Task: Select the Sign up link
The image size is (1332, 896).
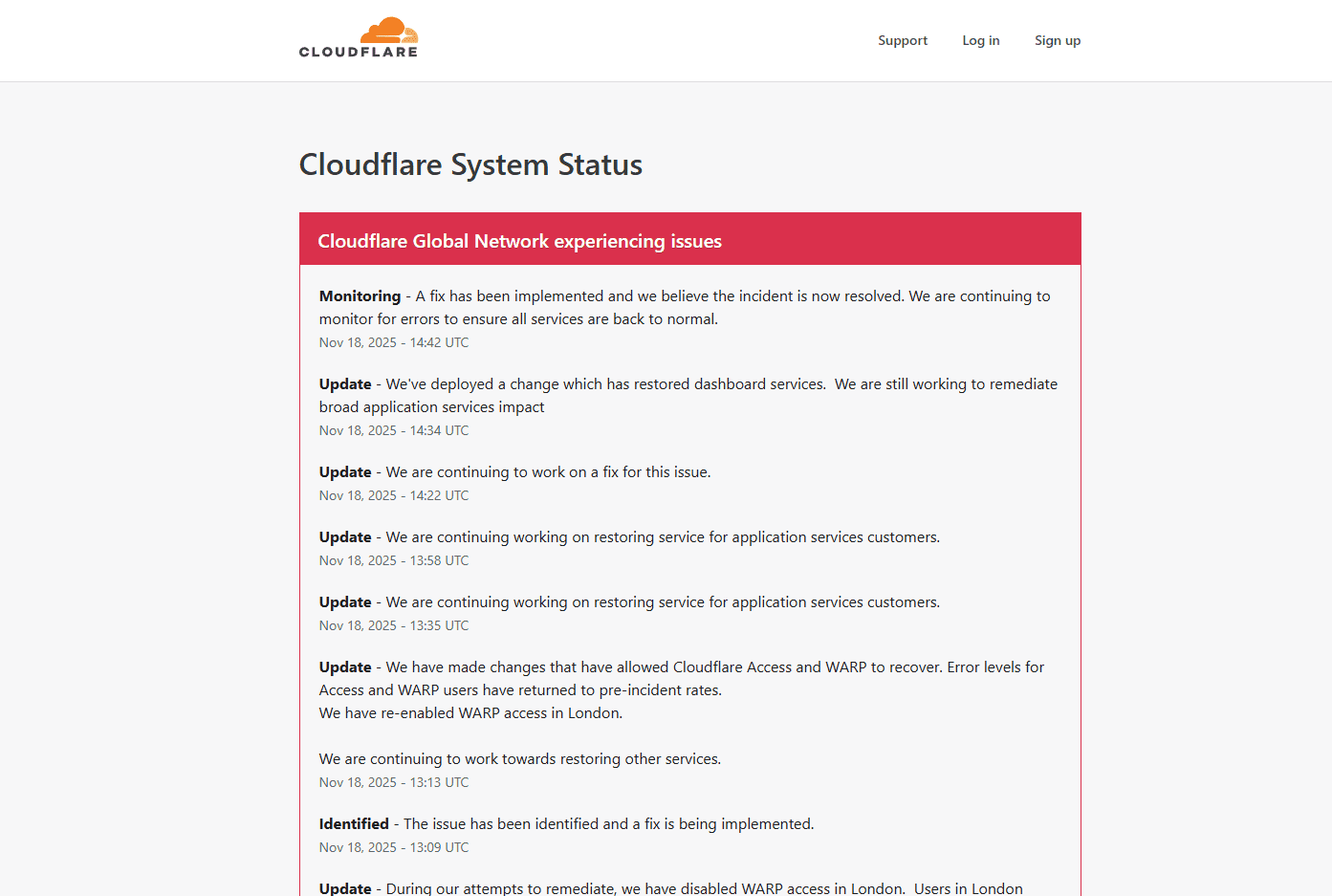Action: point(1058,40)
